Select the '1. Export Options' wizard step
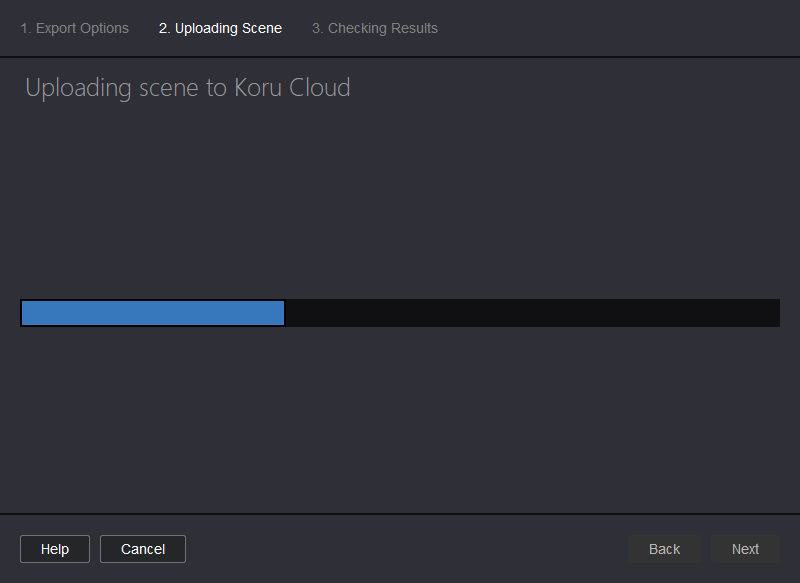 pos(74,28)
